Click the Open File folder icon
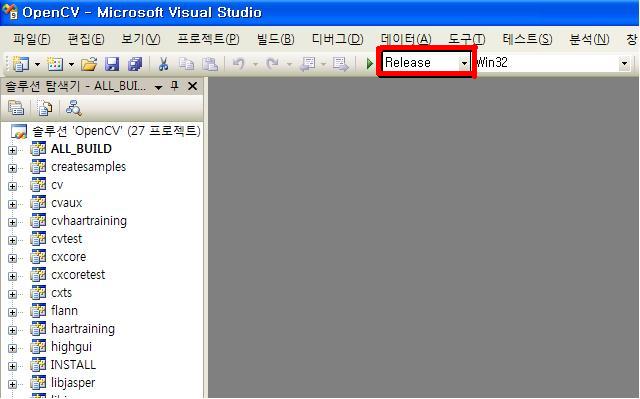 tap(89, 64)
